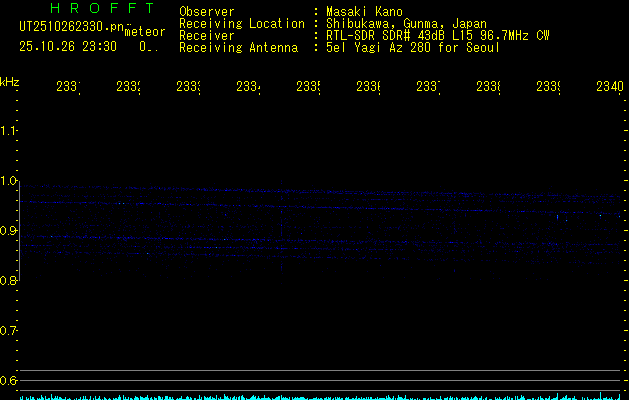Select the 1.1 kHz frequency tick
The image size is (629, 400).
coord(9,131)
